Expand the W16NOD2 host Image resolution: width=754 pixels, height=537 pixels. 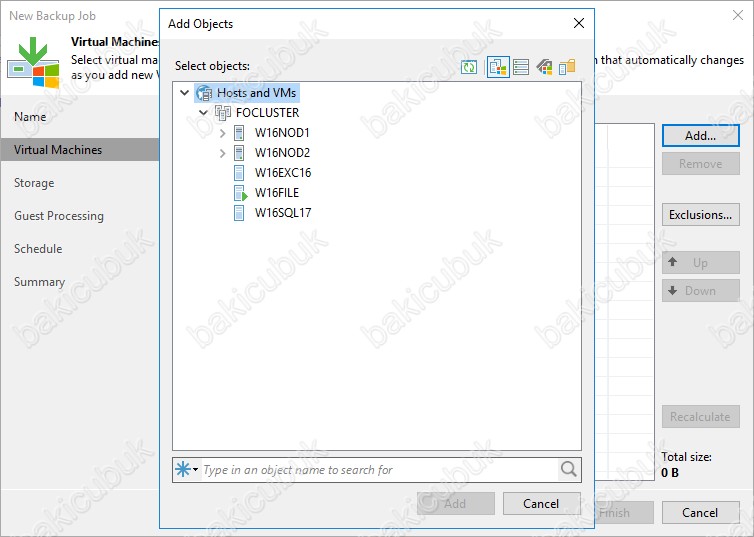222,153
